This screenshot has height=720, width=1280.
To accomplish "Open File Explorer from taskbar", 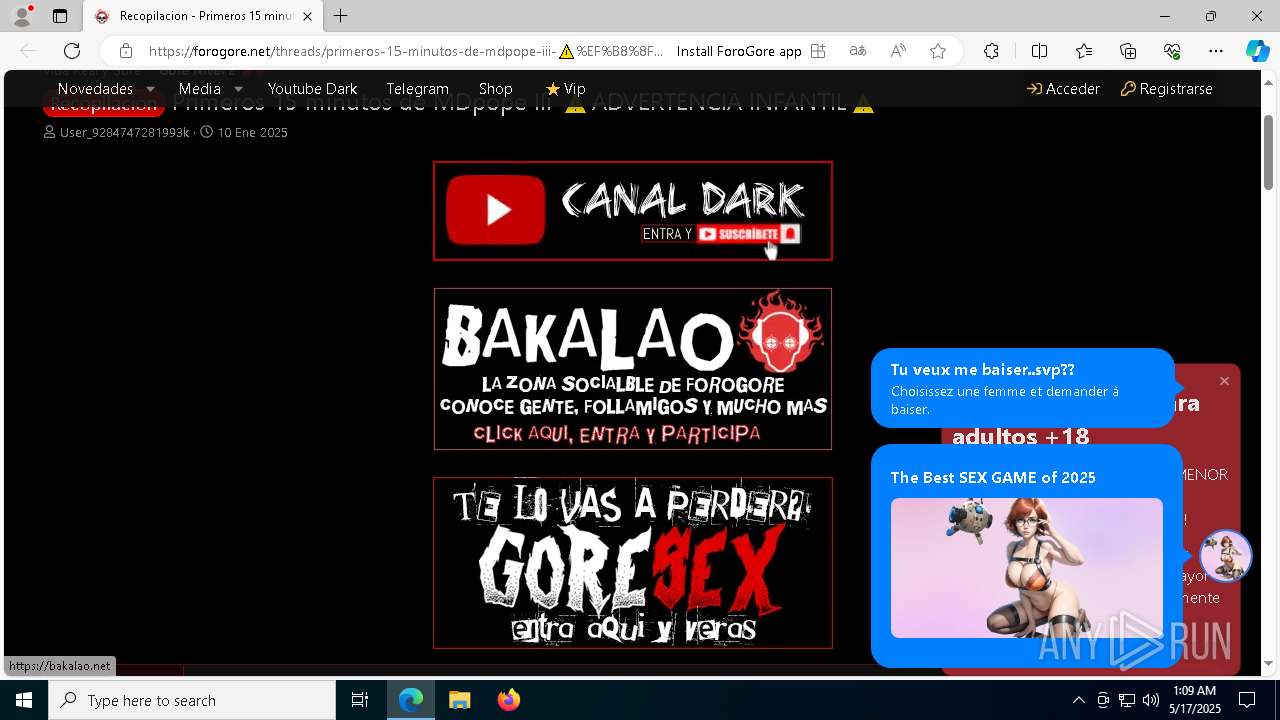I will pos(459,700).
